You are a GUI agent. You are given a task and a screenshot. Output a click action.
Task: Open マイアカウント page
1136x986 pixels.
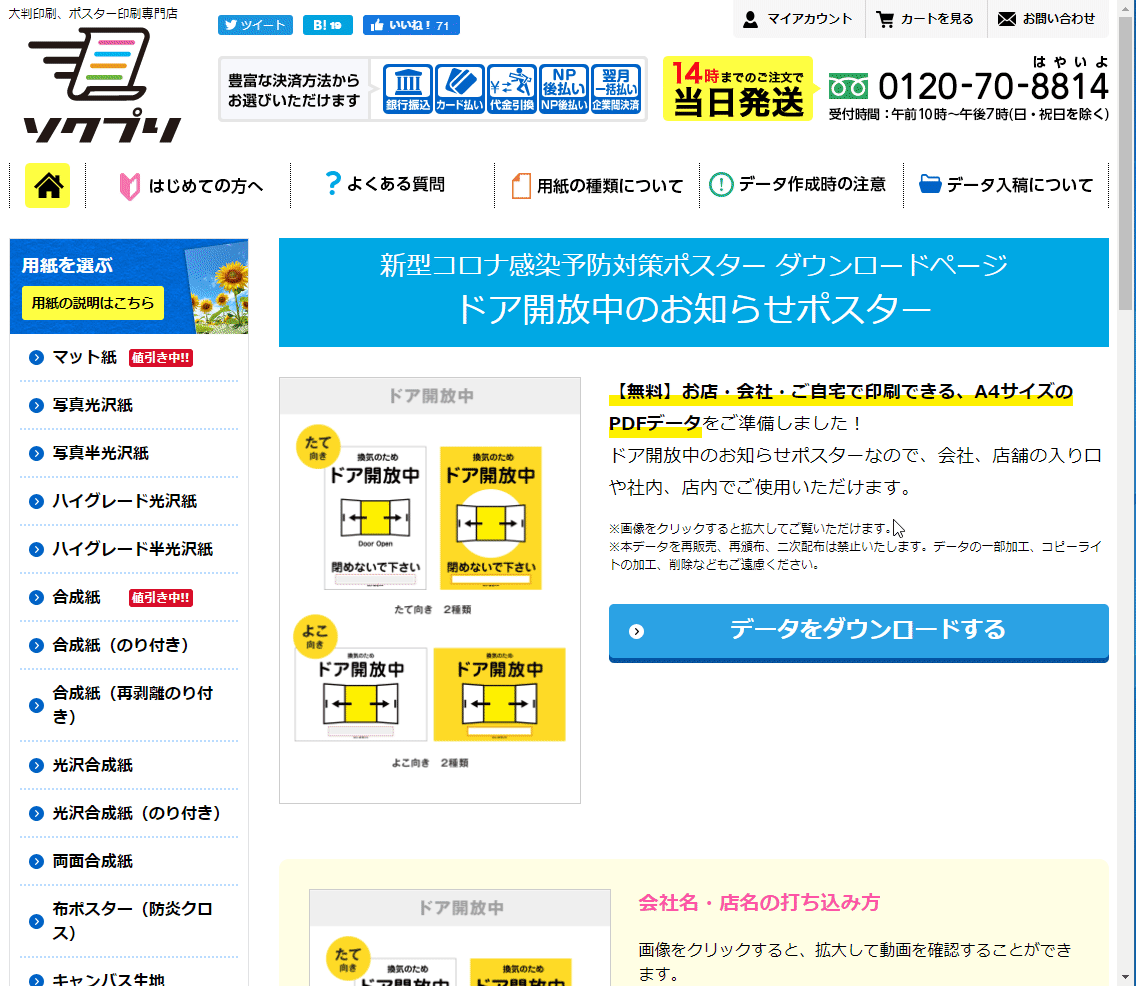tap(798, 19)
